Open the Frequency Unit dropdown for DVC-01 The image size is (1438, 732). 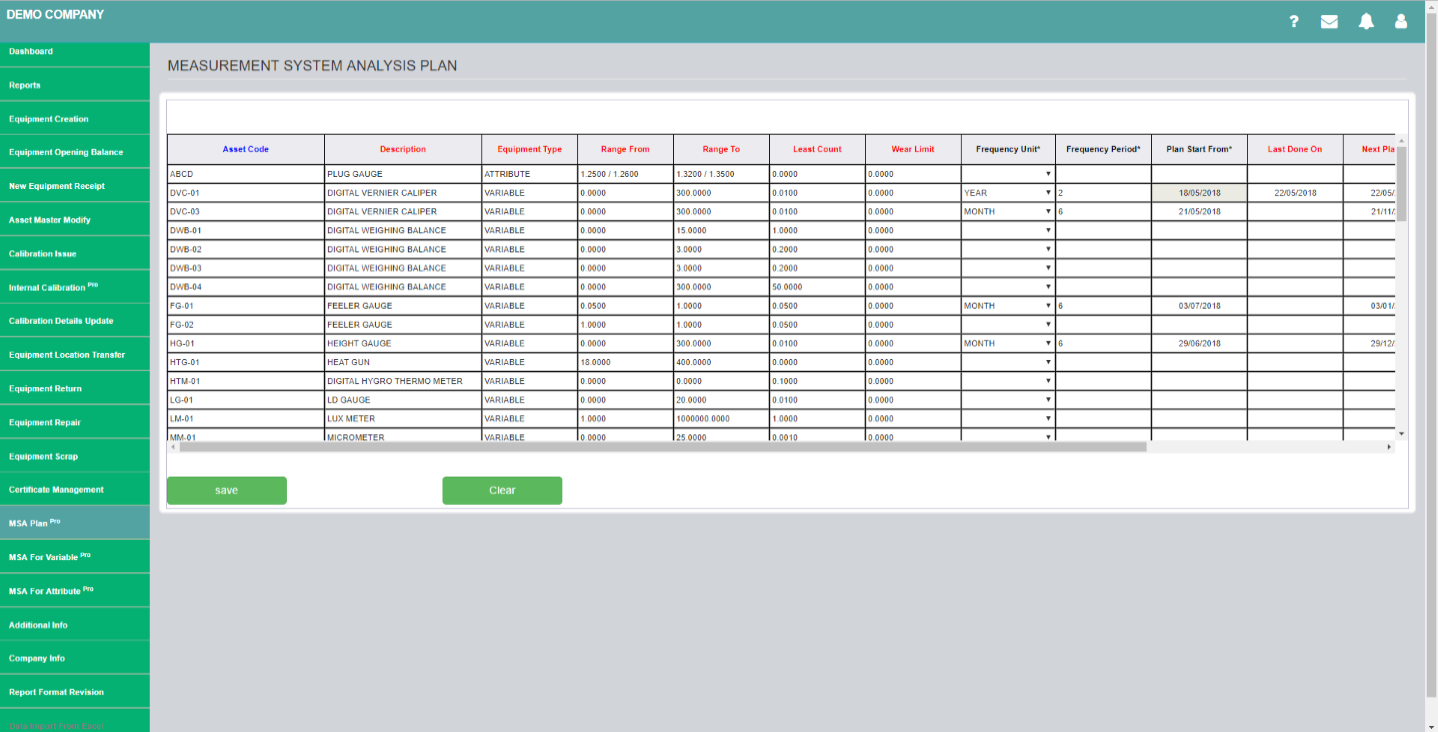point(1045,192)
